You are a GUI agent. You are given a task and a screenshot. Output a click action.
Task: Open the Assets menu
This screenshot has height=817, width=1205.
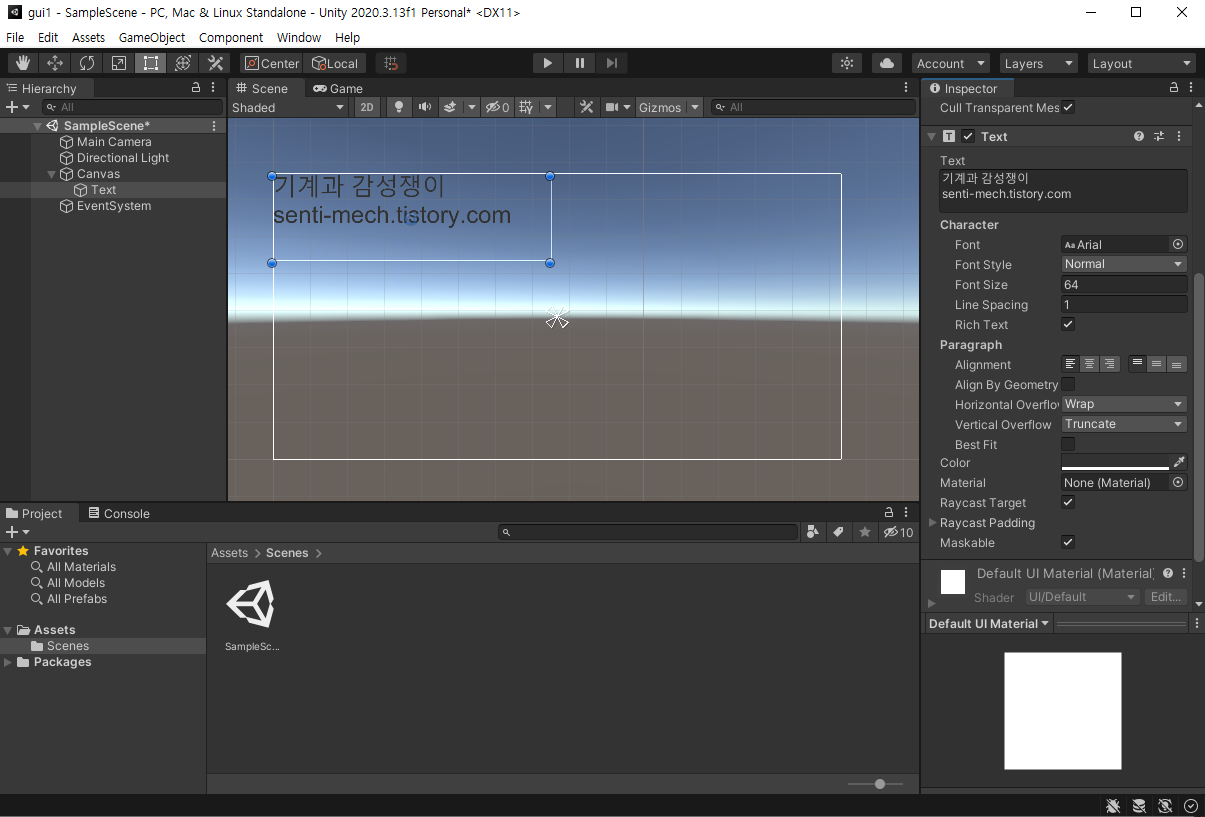pyautogui.click(x=88, y=37)
